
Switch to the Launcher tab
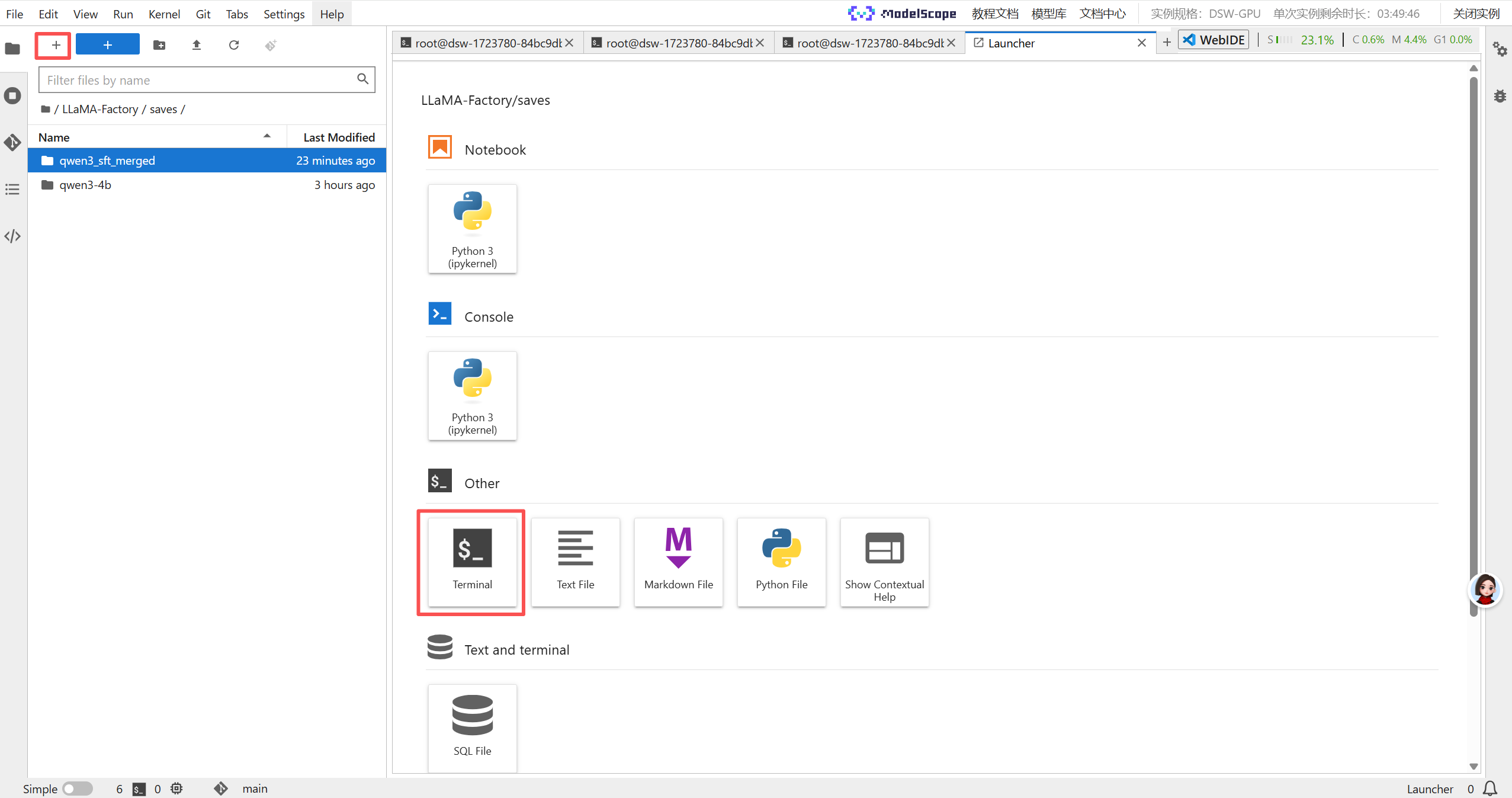(1010, 43)
